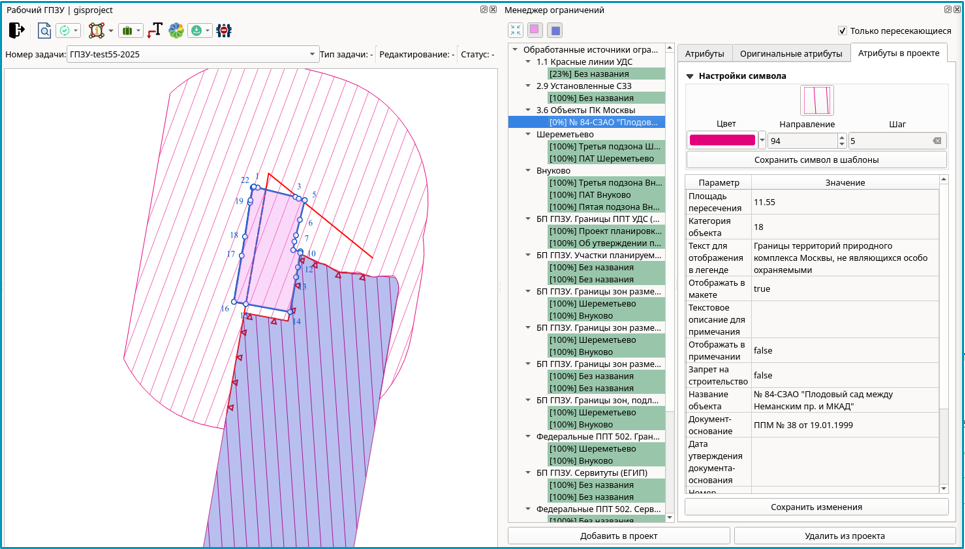Select the Атрибуты в проекте tab
This screenshot has width=965, height=549.
point(899,53)
